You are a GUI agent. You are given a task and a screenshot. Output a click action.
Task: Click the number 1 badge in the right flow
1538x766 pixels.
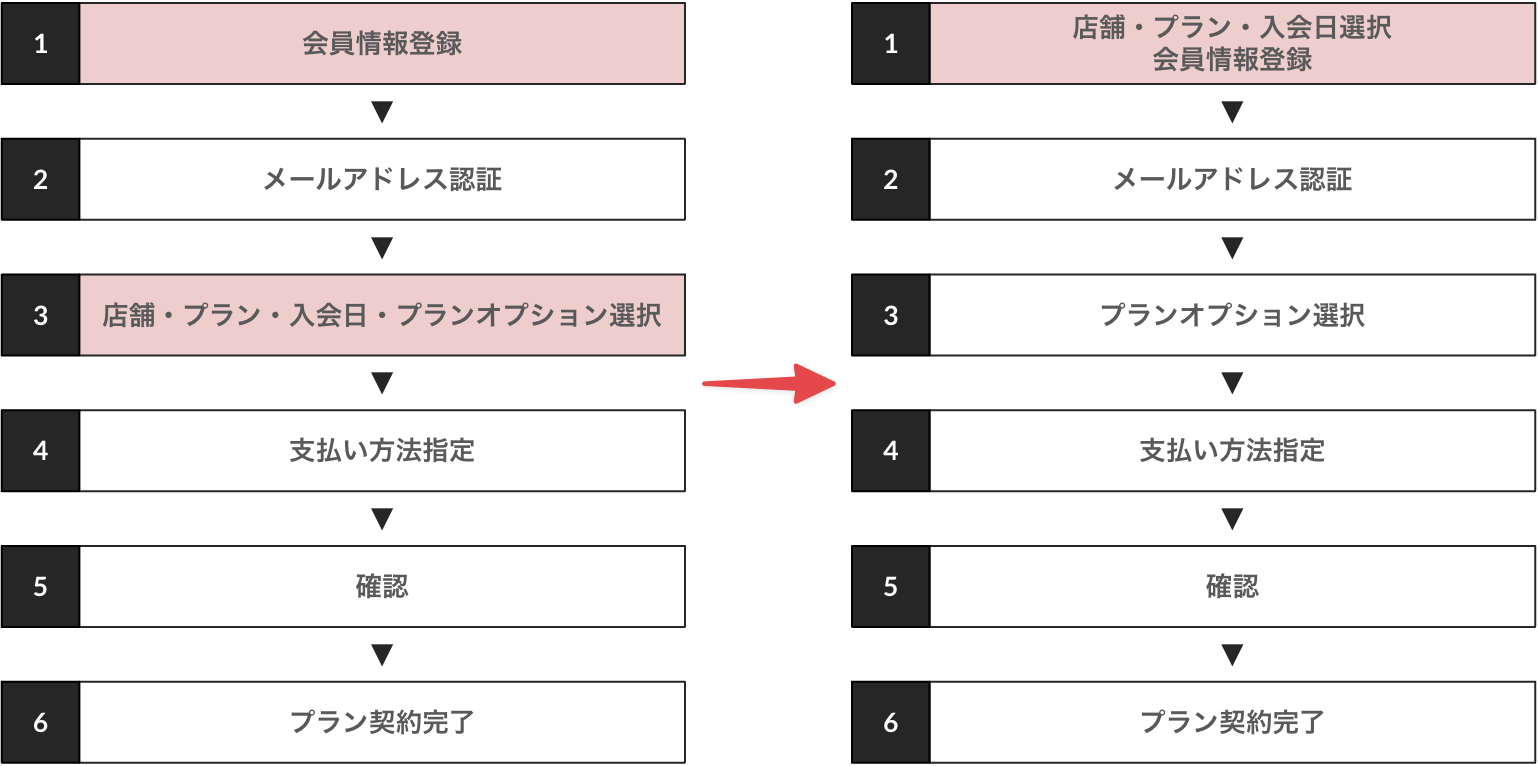click(891, 44)
